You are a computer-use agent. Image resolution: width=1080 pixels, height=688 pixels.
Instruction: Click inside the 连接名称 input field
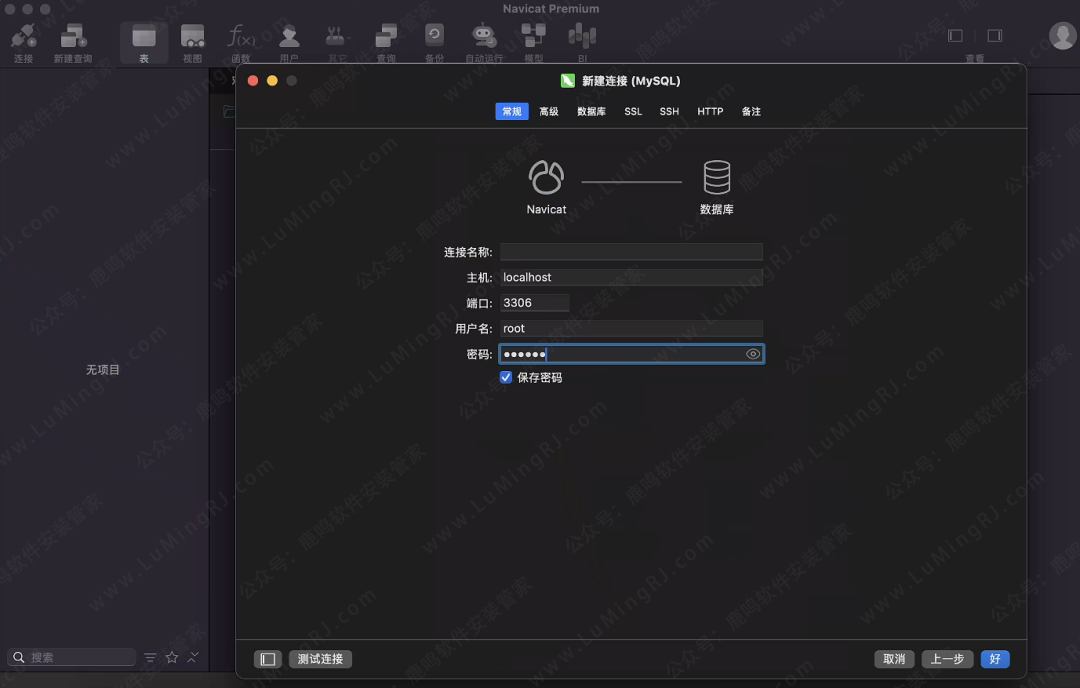coord(630,251)
